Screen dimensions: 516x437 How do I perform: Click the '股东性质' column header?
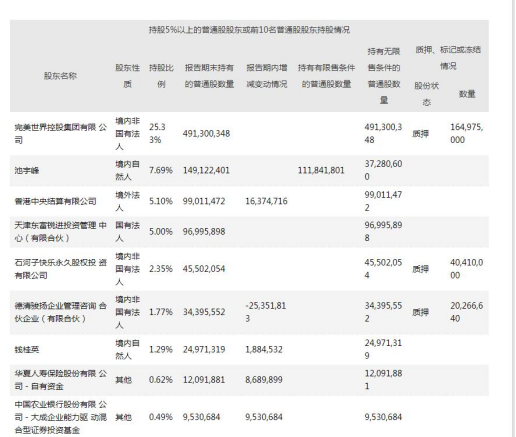click(127, 76)
